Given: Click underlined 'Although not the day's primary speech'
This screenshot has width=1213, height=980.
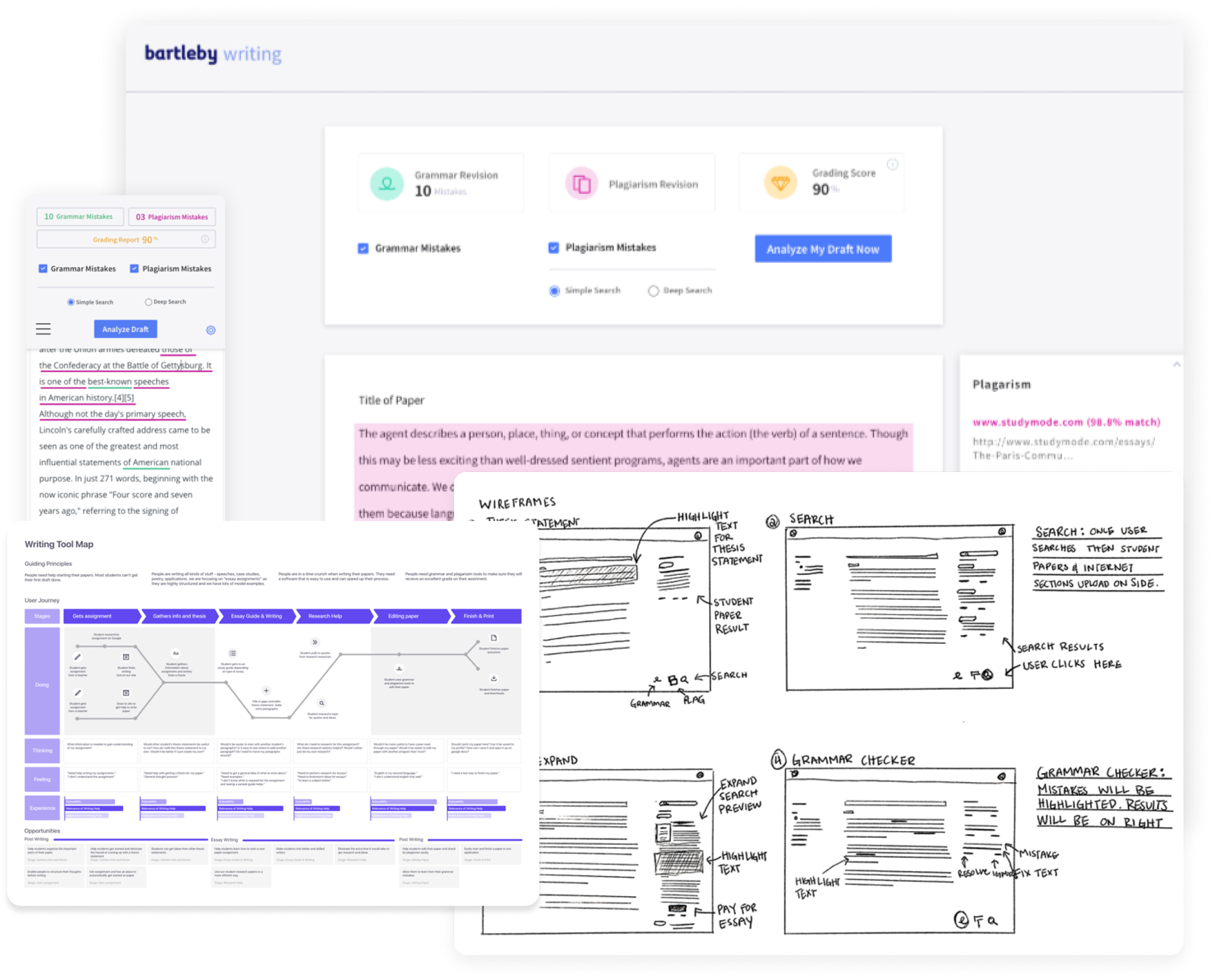Looking at the screenshot, I should (112, 414).
